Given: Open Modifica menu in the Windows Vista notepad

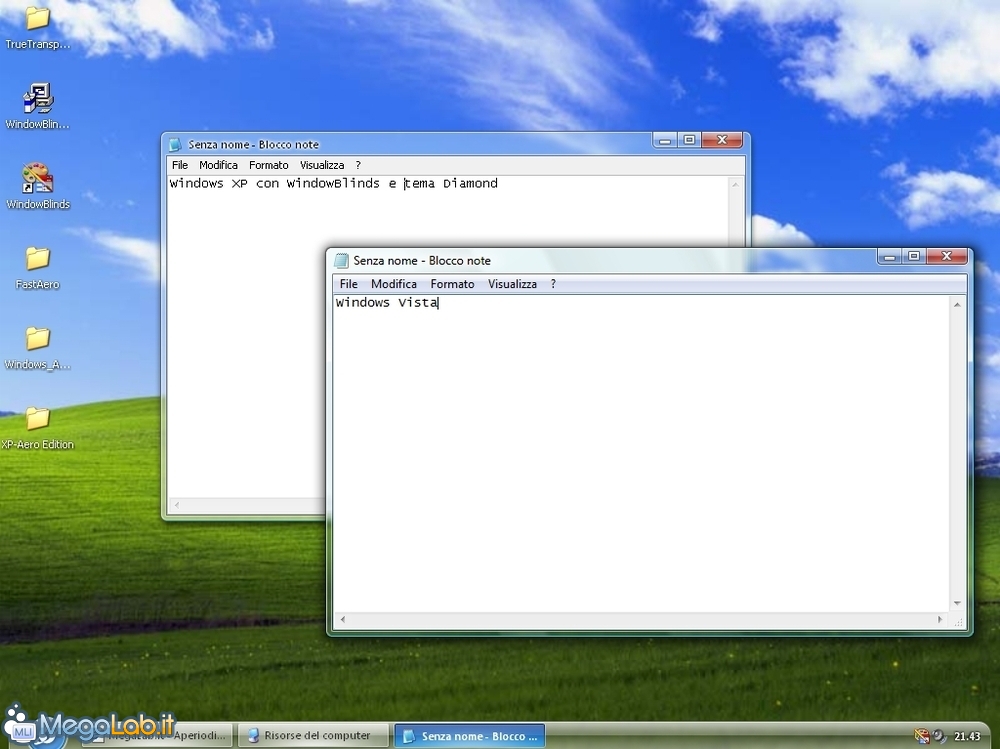Looking at the screenshot, I should (x=393, y=284).
